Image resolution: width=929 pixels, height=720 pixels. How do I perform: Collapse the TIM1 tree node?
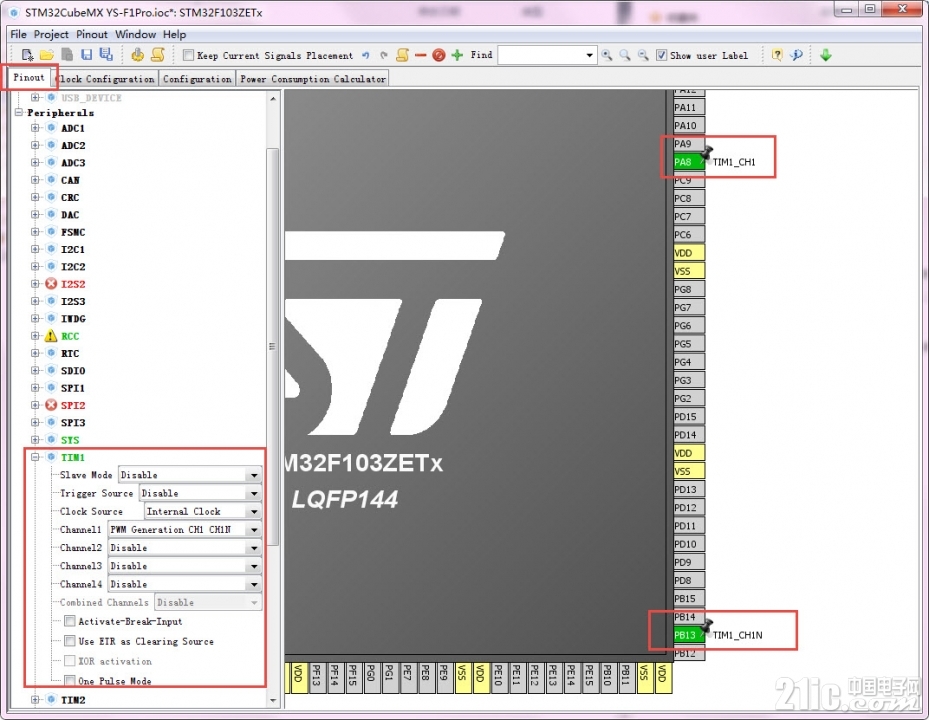[35, 457]
